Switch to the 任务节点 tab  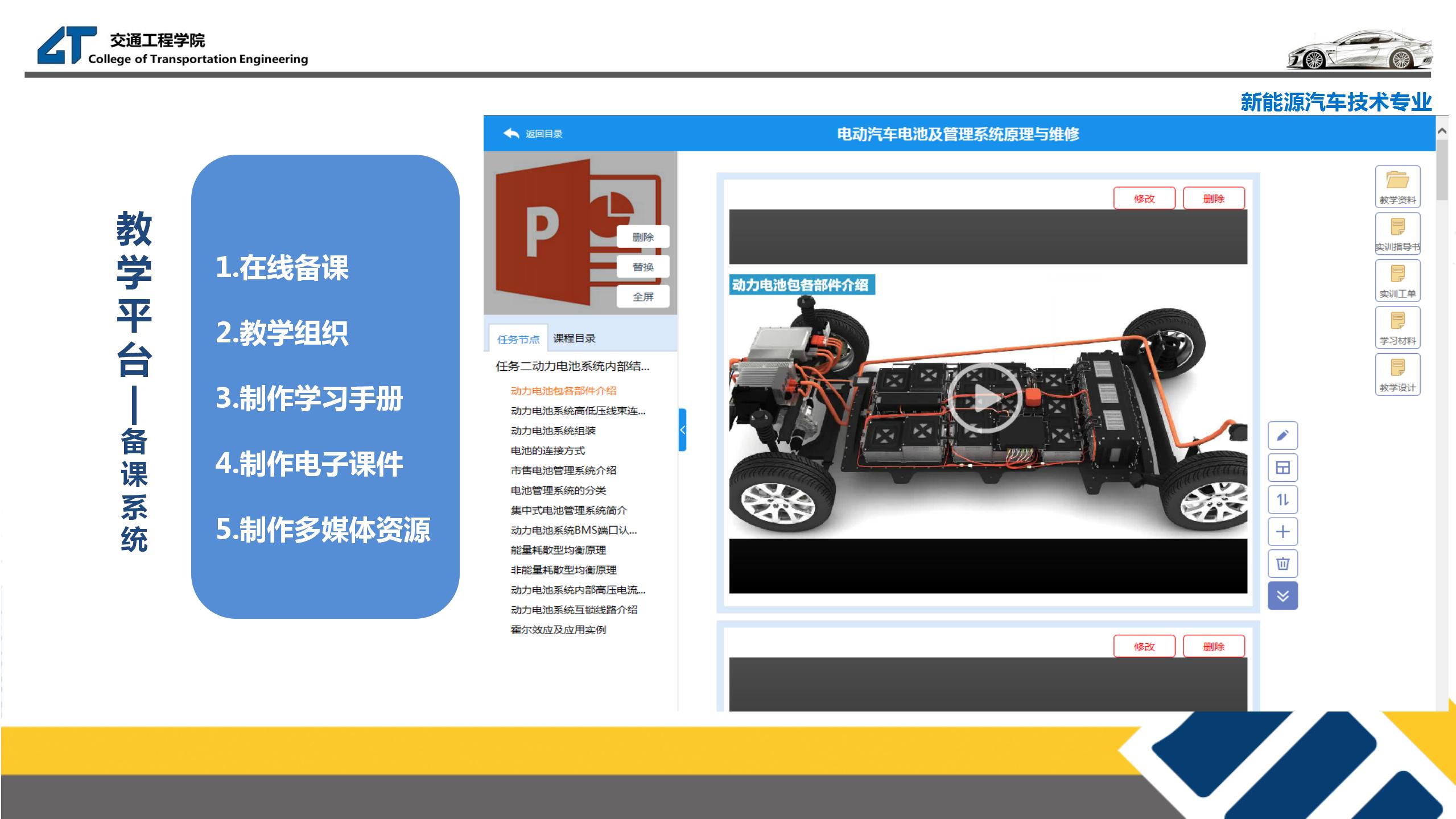(x=518, y=340)
